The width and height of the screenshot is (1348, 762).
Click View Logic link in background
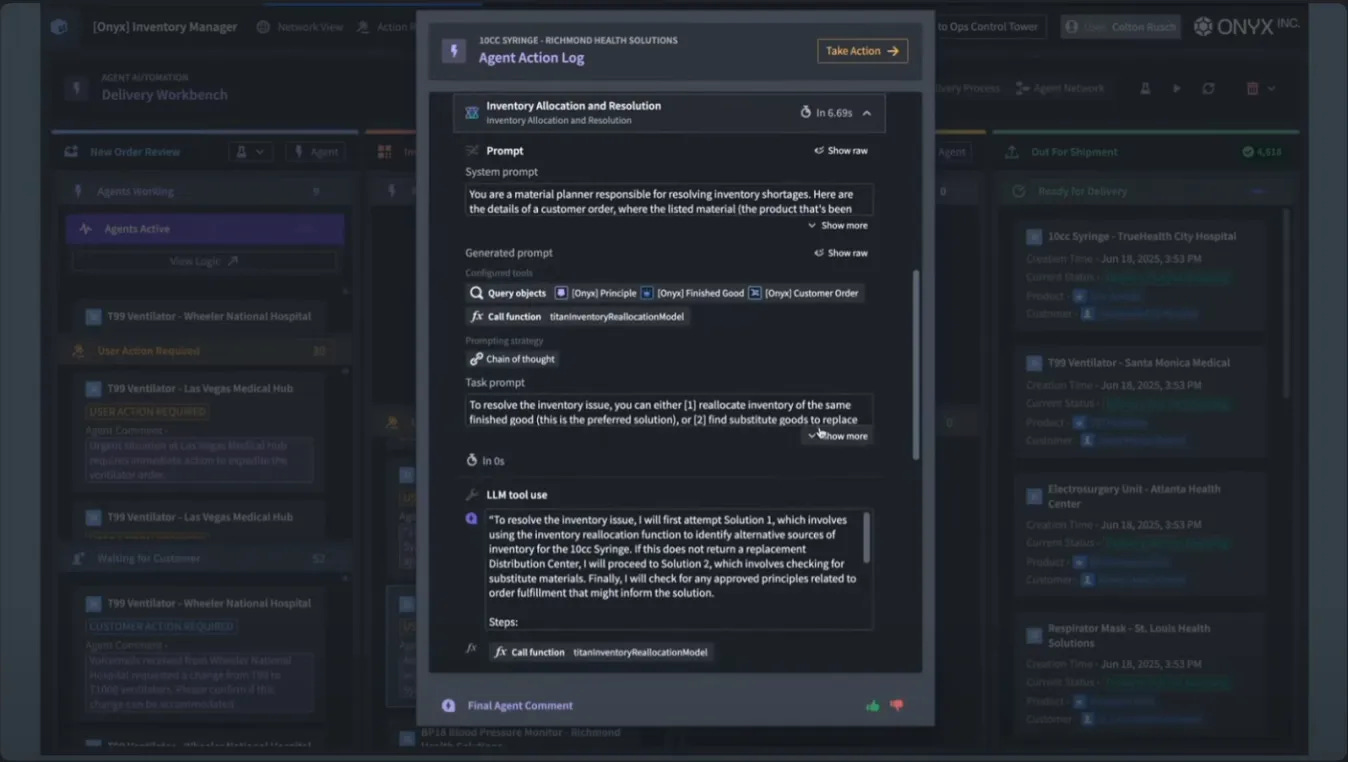click(x=204, y=261)
